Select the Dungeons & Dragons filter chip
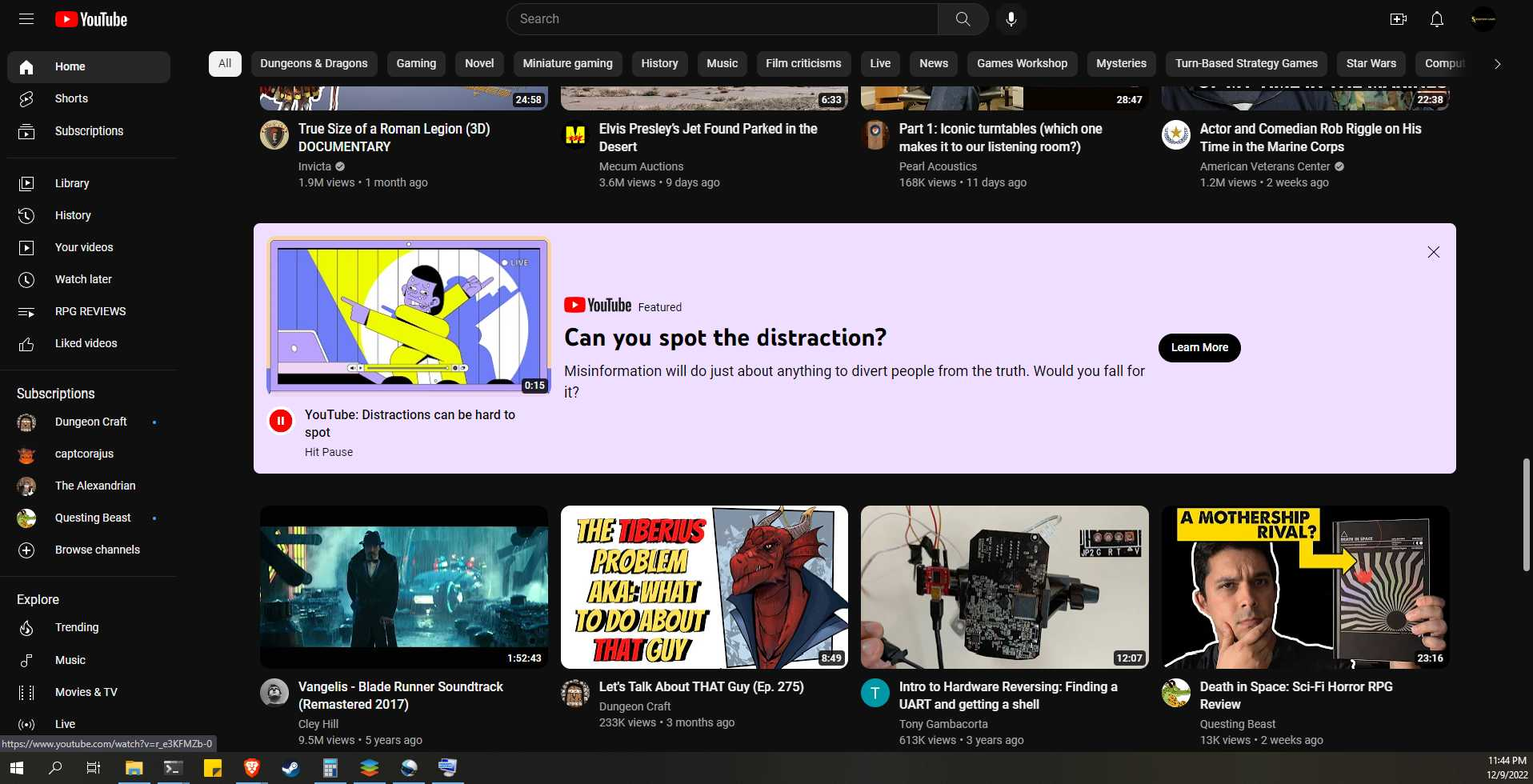The width and height of the screenshot is (1533, 784). pyautogui.click(x=314, y=63)
